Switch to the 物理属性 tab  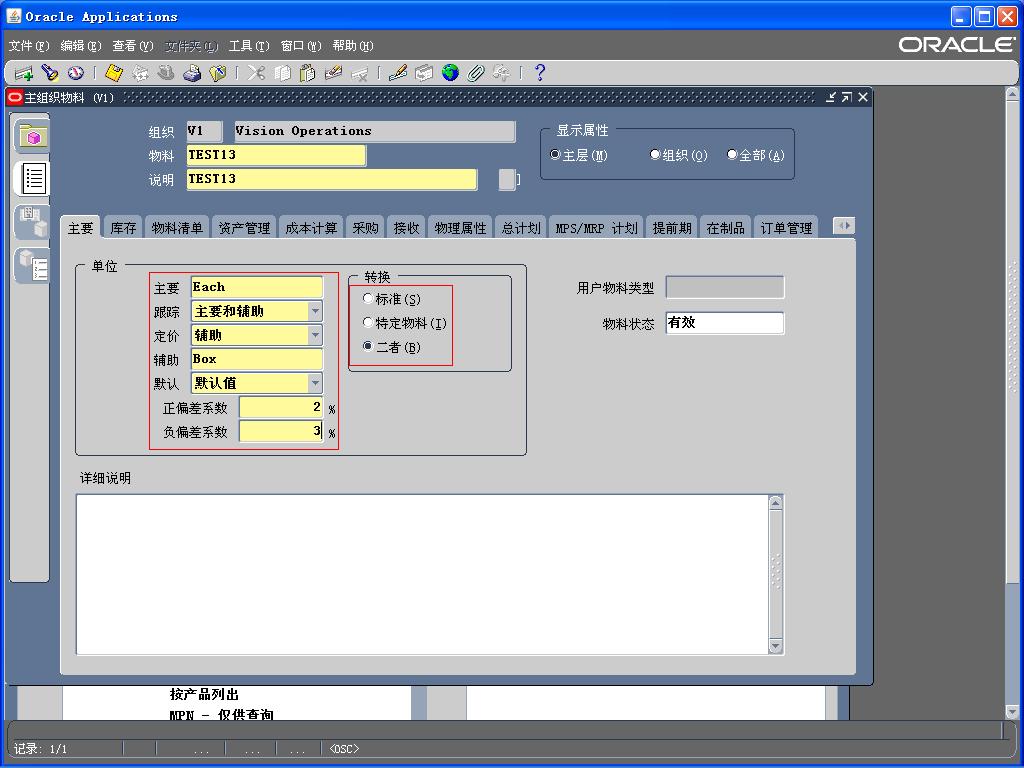click(460, 228)
